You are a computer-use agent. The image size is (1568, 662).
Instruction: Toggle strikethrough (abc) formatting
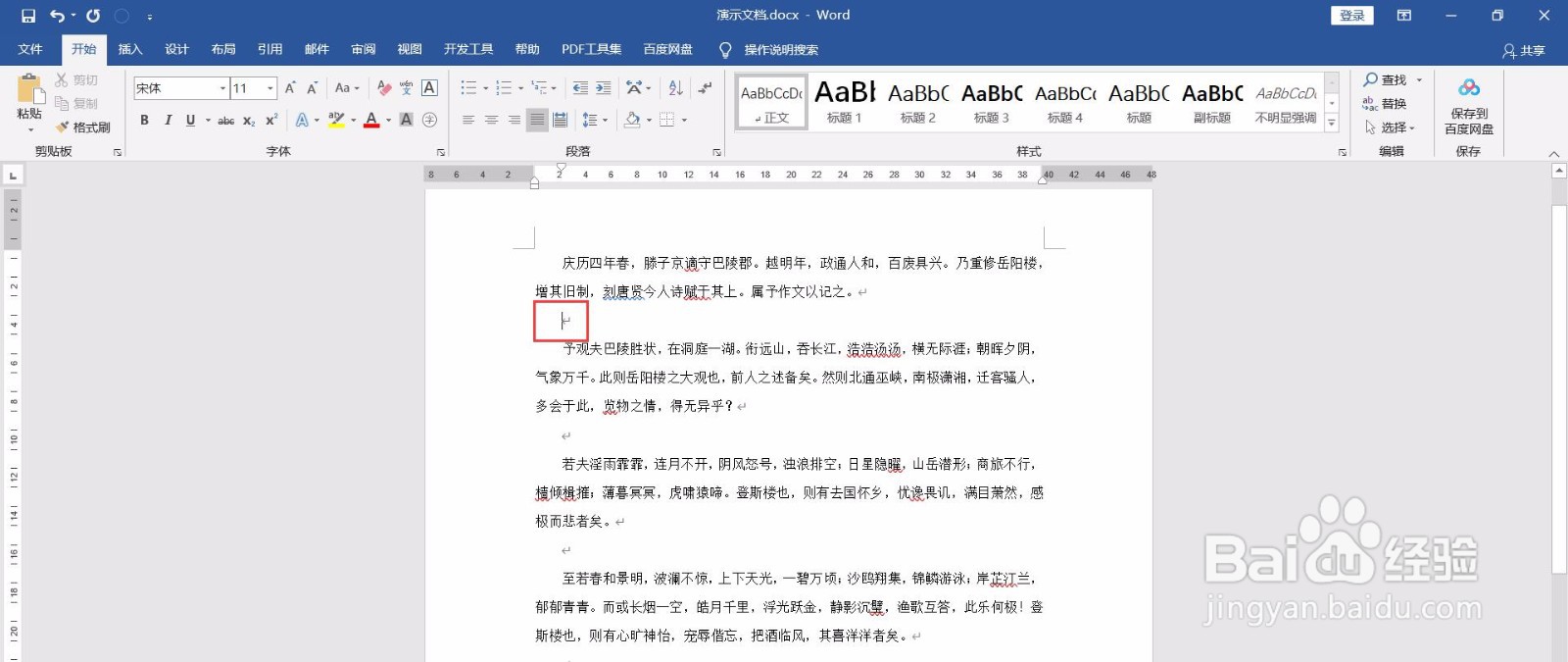click(x=225, y=120)
